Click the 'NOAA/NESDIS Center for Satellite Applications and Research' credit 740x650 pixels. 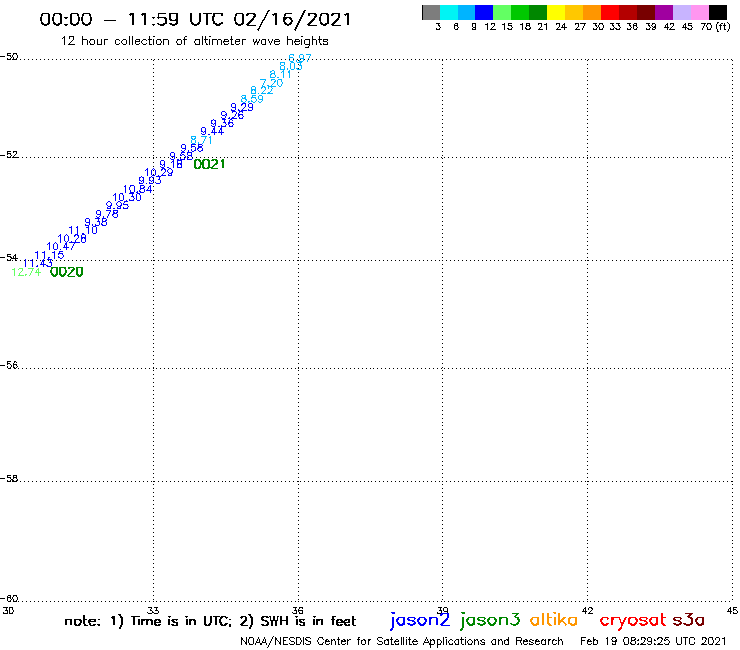[402, 642]
